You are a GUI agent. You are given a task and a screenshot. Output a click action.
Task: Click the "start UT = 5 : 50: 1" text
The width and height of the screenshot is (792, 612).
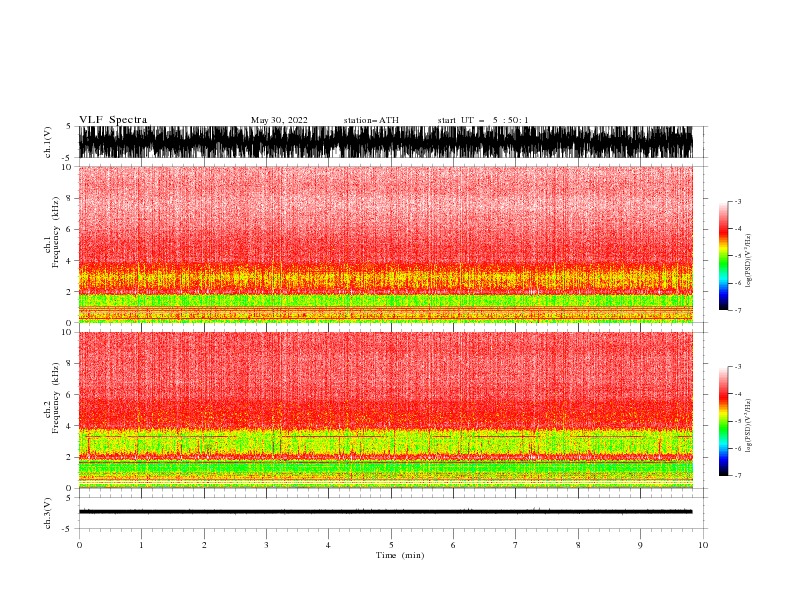[482, 120]
